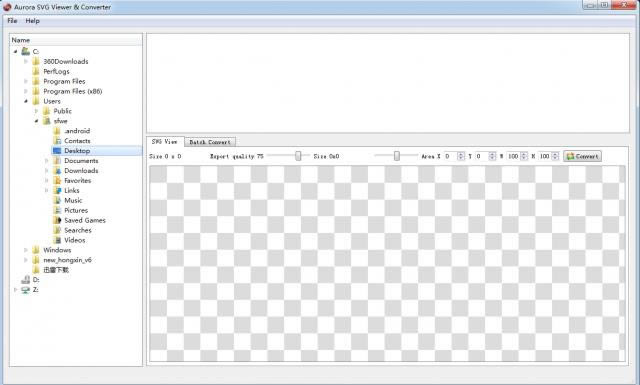This screenshot has width=640, height=385.
Task: Expand the Favorites folder
Action: click(47, 180)
